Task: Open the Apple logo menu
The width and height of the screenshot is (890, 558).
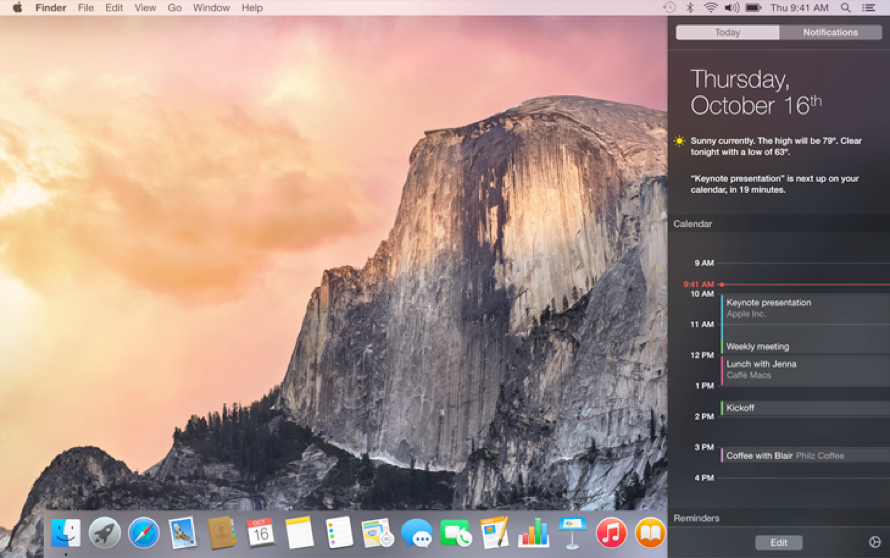Action: tap(17, 7)
